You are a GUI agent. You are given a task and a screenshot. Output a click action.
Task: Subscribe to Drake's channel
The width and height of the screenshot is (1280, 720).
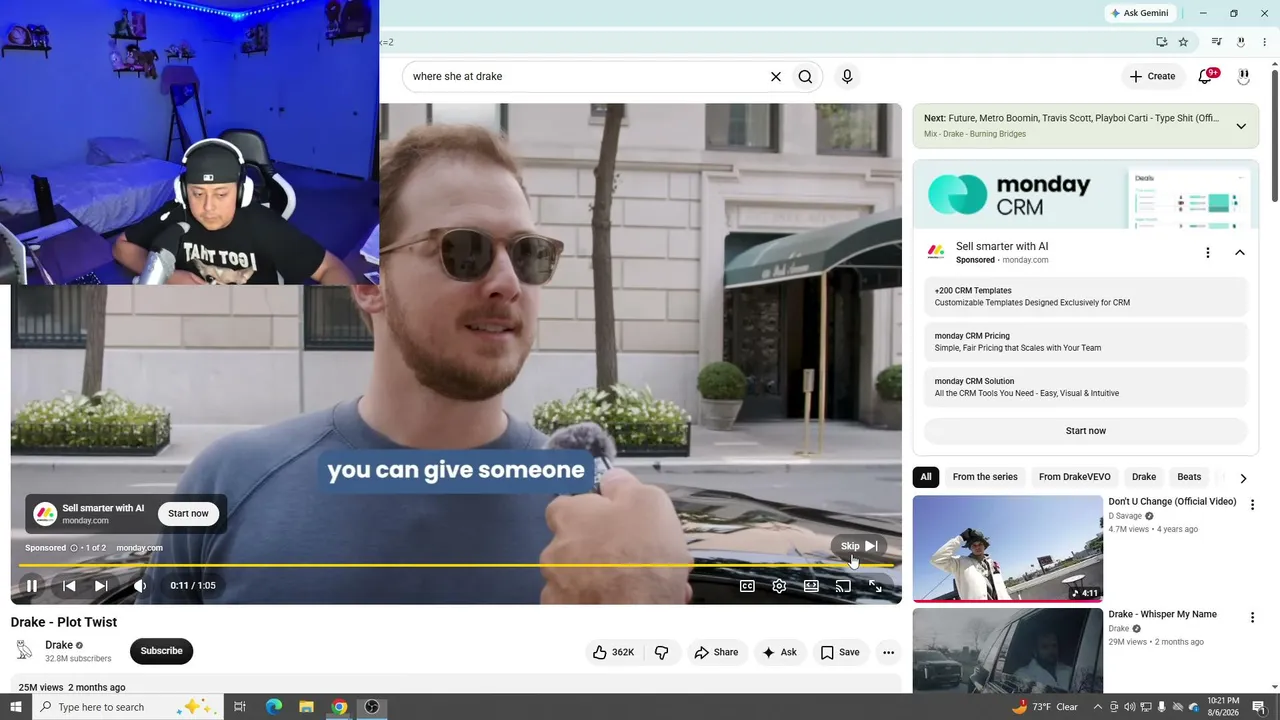pos(161,651)
